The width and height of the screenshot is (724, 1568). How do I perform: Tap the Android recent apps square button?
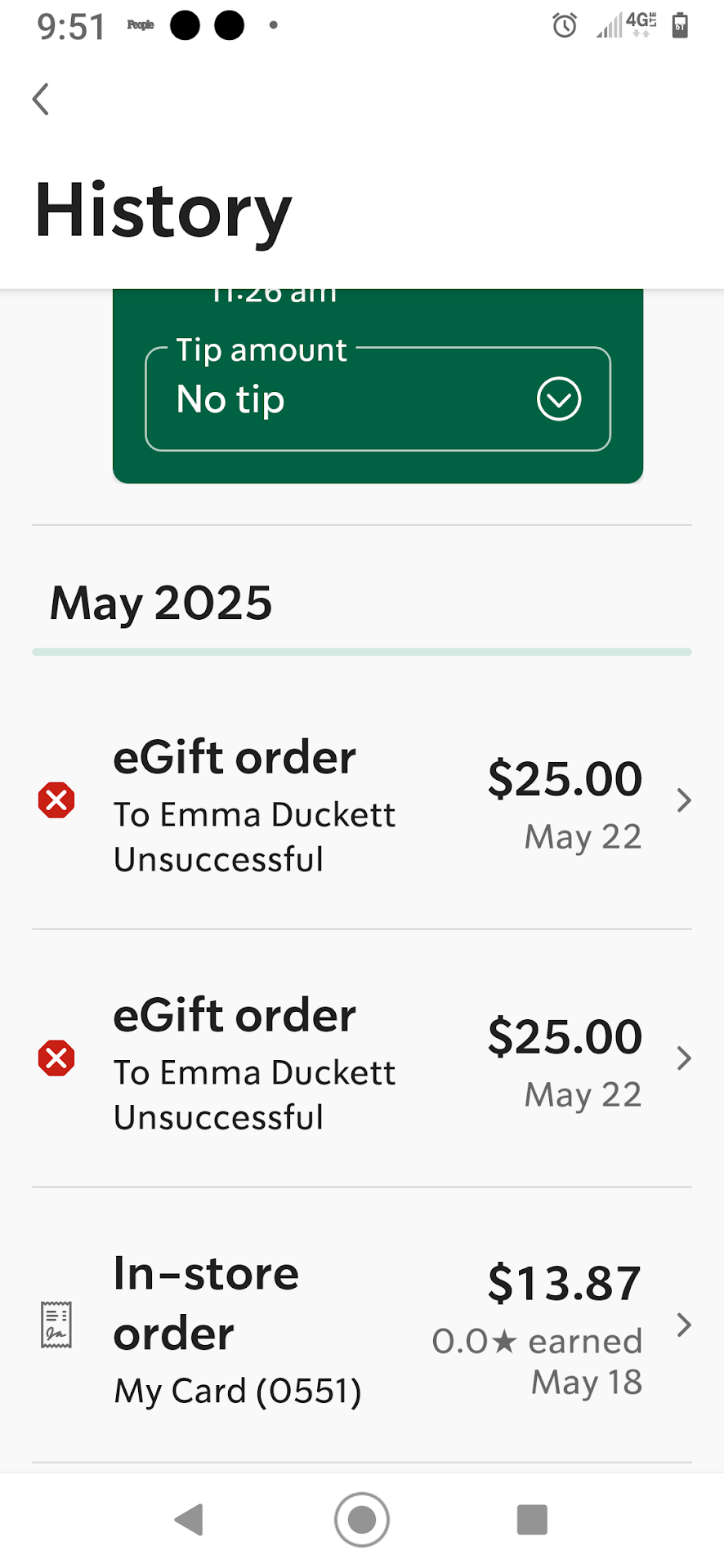coord(532,1520)
